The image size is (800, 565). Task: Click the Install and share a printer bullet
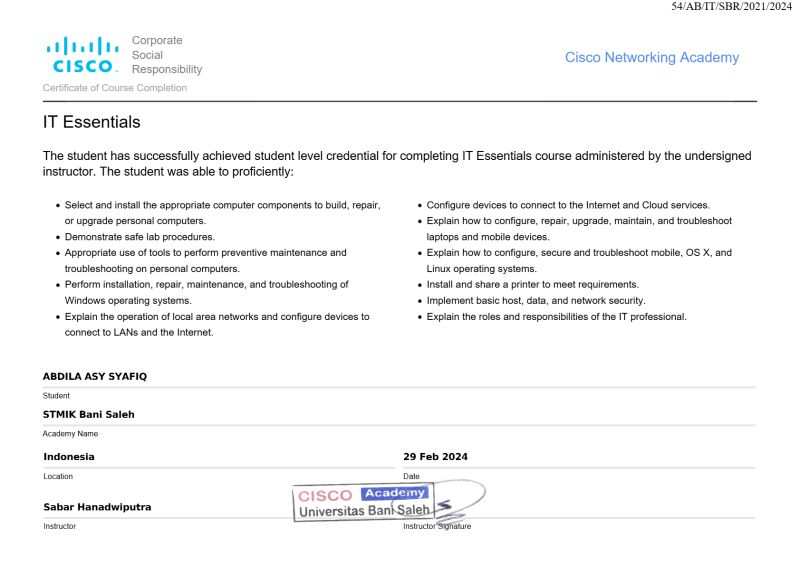coord(533,285)
